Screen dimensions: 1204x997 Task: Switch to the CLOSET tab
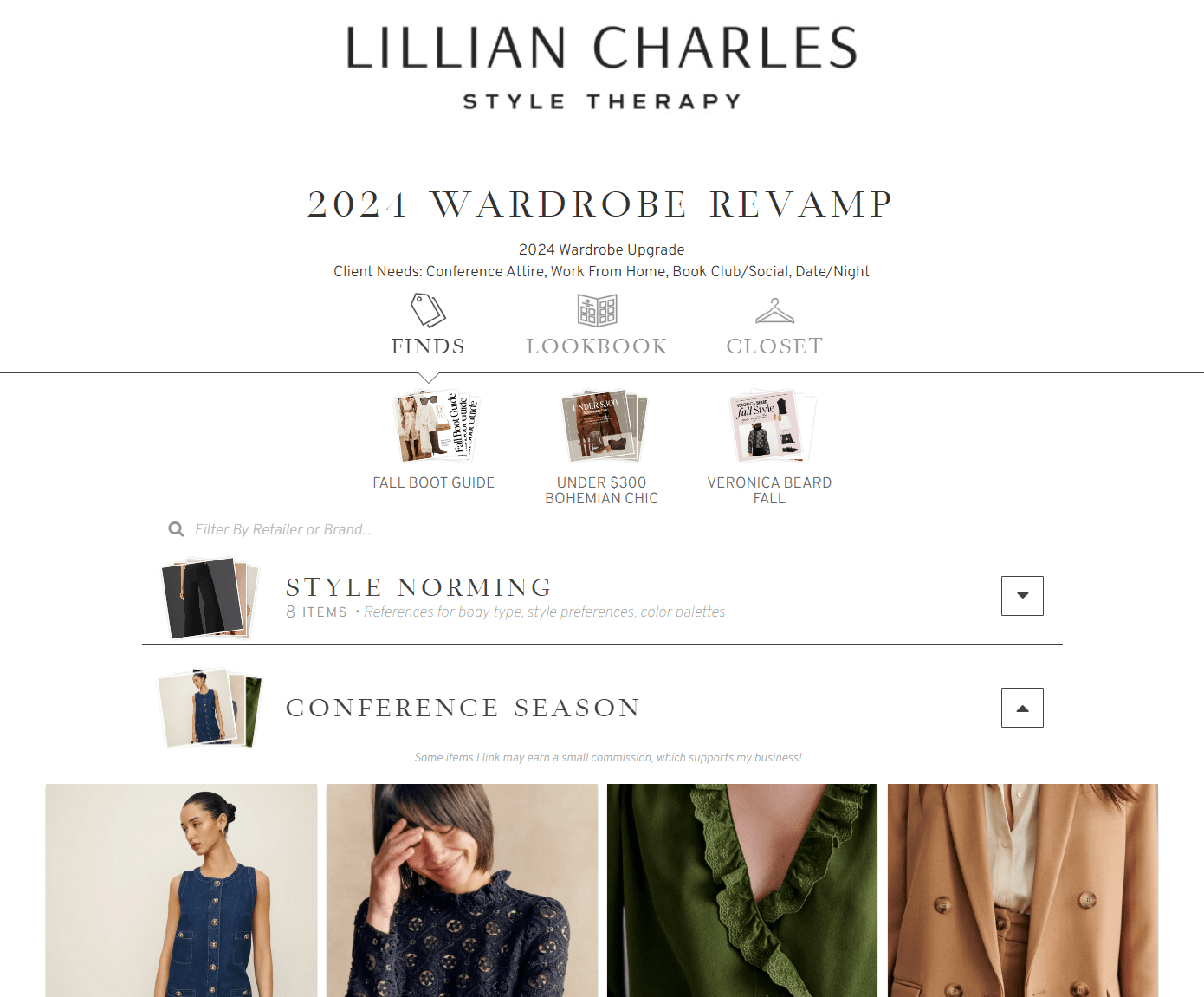click(x=774, y=346)
